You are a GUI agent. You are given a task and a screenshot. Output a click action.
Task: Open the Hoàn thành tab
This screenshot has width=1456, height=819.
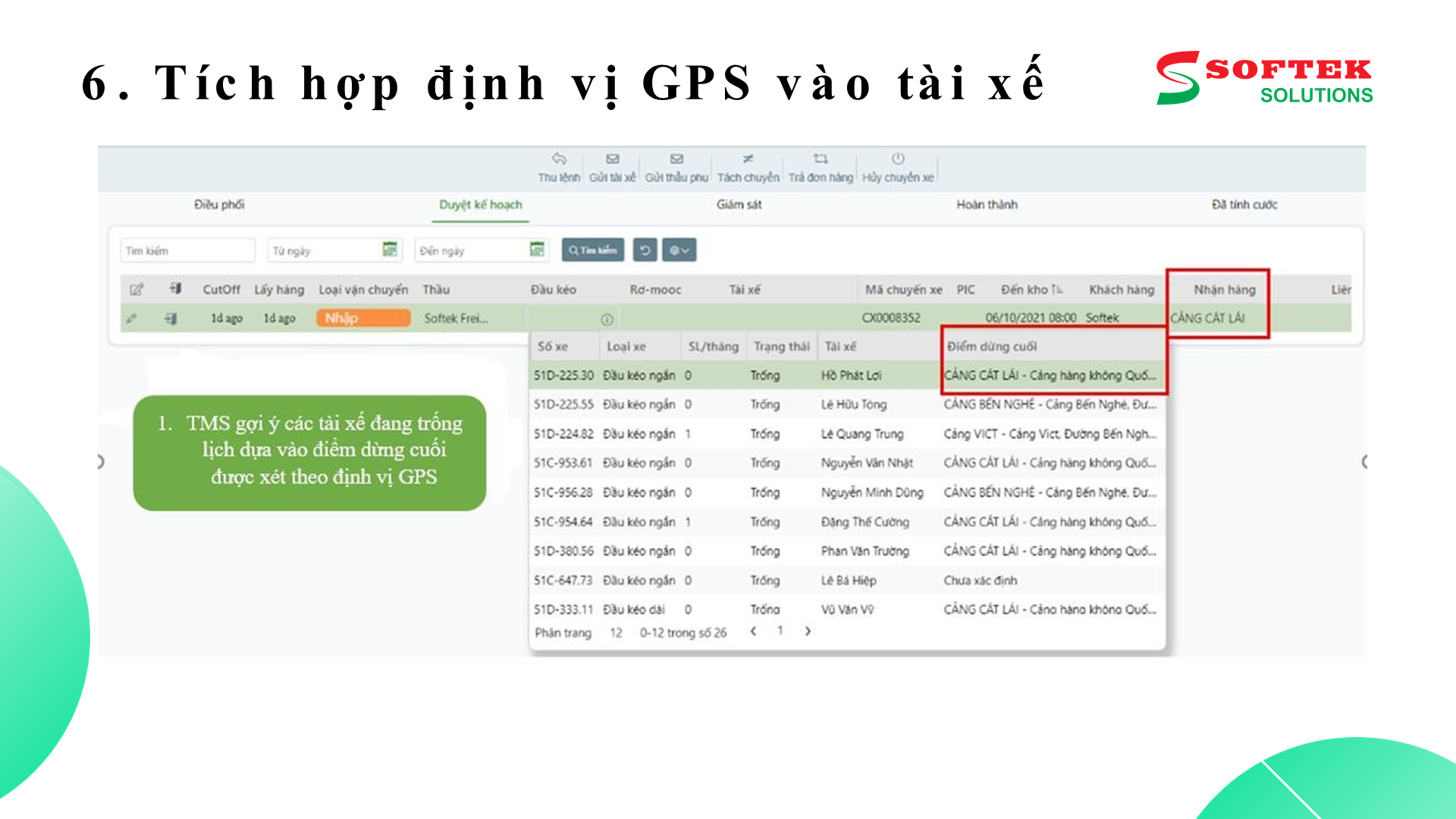point(987,205)
